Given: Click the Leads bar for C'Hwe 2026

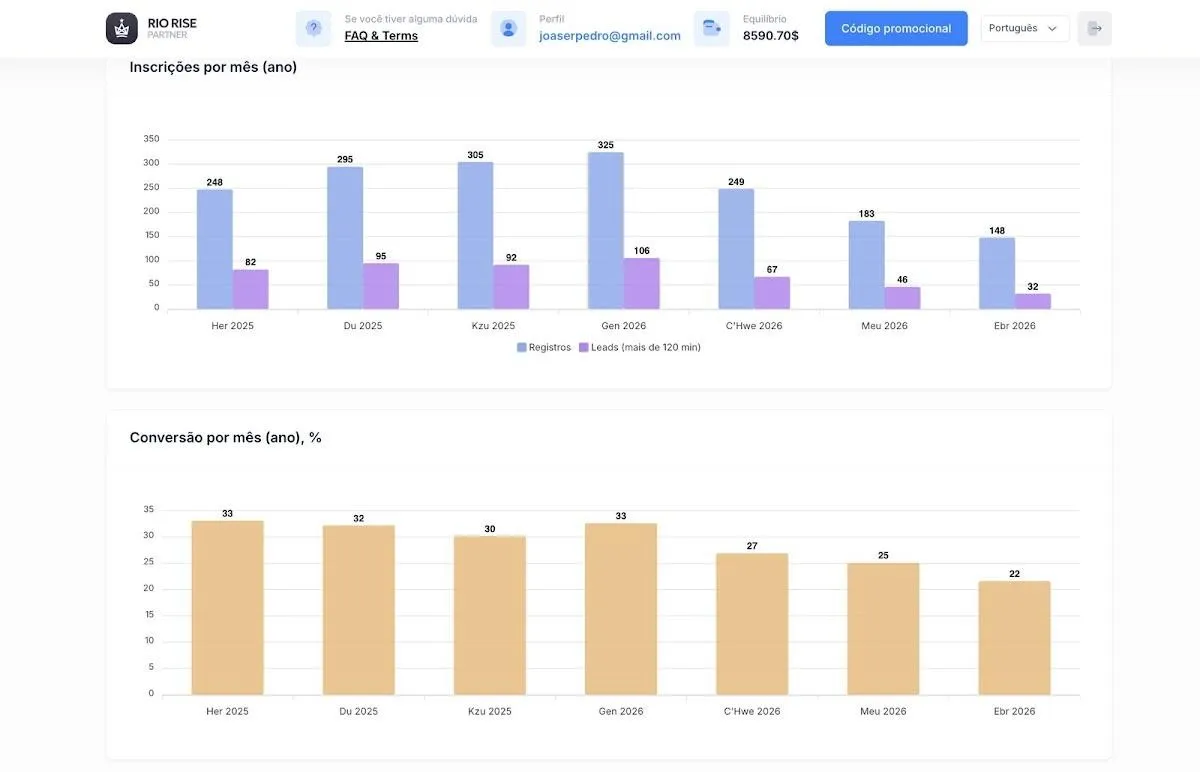Looking at the screenshot, I should (772, 293).
